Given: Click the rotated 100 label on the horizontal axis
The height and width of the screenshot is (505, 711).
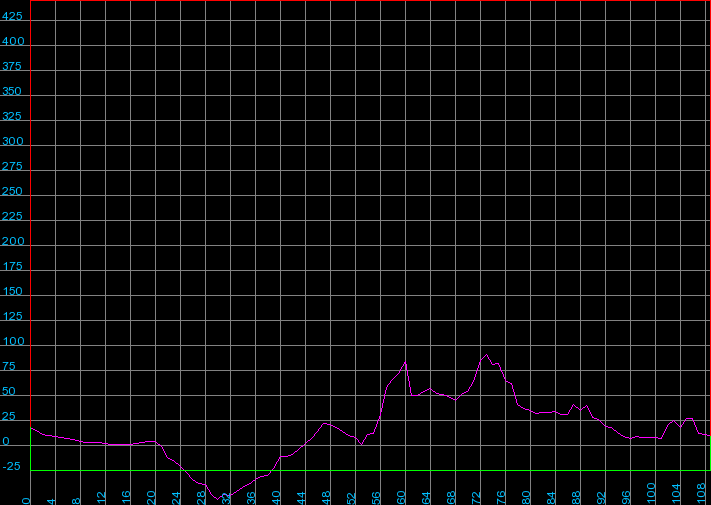Looking at the screenshot, I should pyautogui.click(x=650, y=494).
